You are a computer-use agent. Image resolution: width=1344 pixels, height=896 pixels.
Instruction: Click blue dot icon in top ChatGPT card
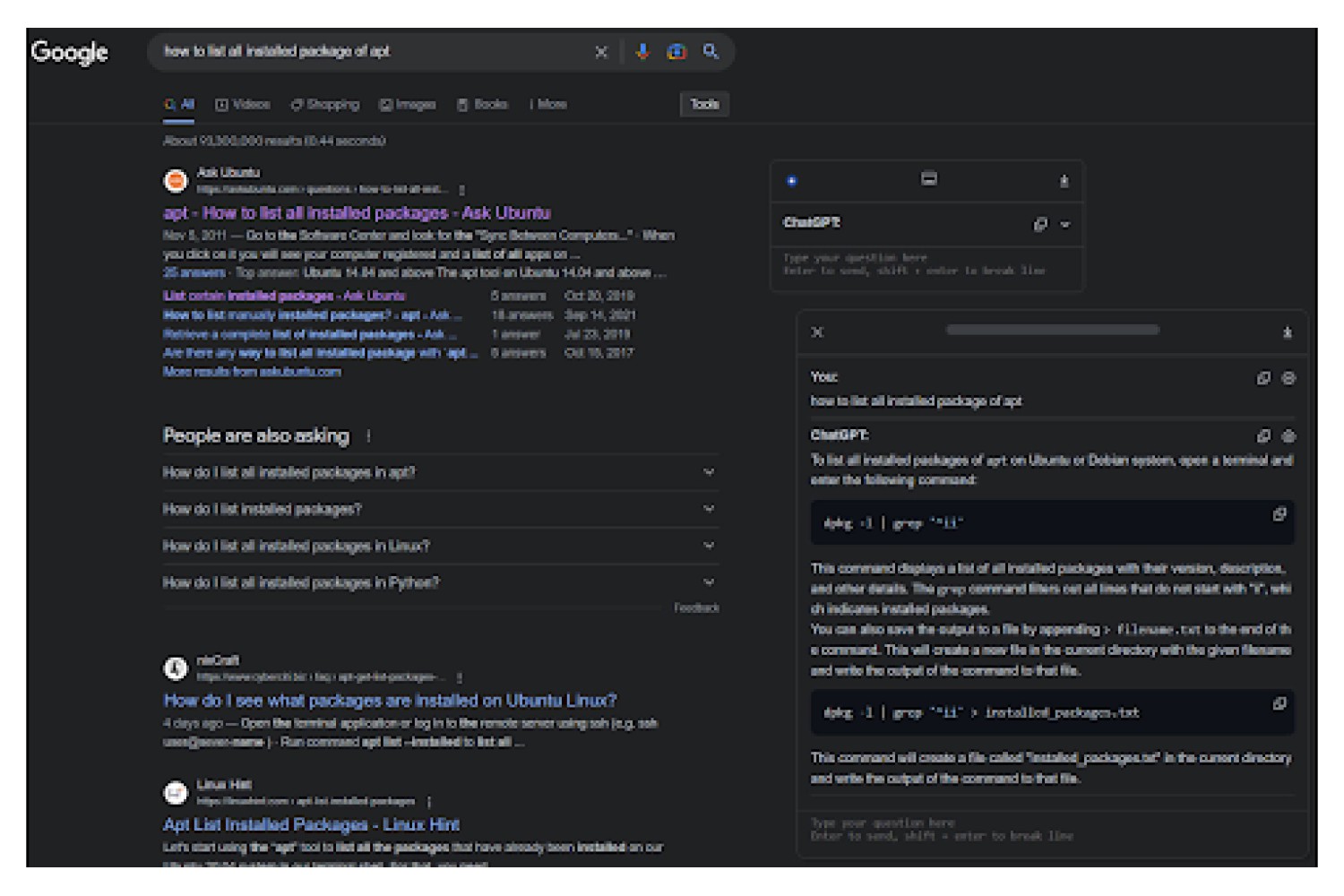point(791,181)
